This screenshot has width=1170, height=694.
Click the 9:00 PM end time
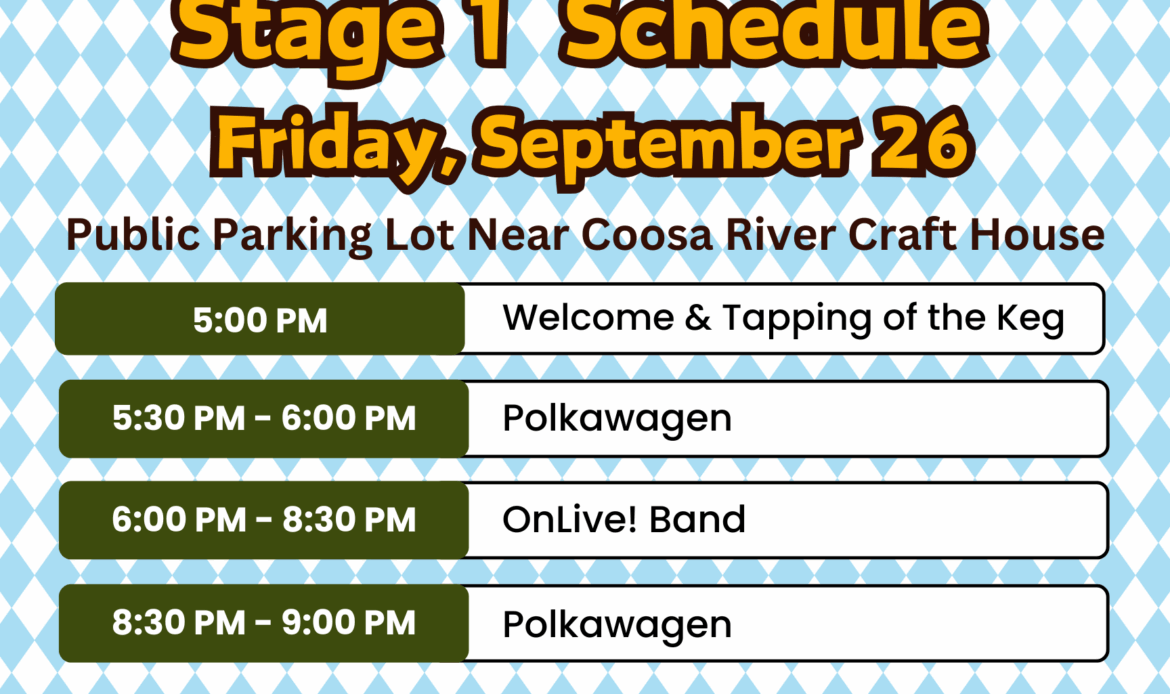pos(350,623)
